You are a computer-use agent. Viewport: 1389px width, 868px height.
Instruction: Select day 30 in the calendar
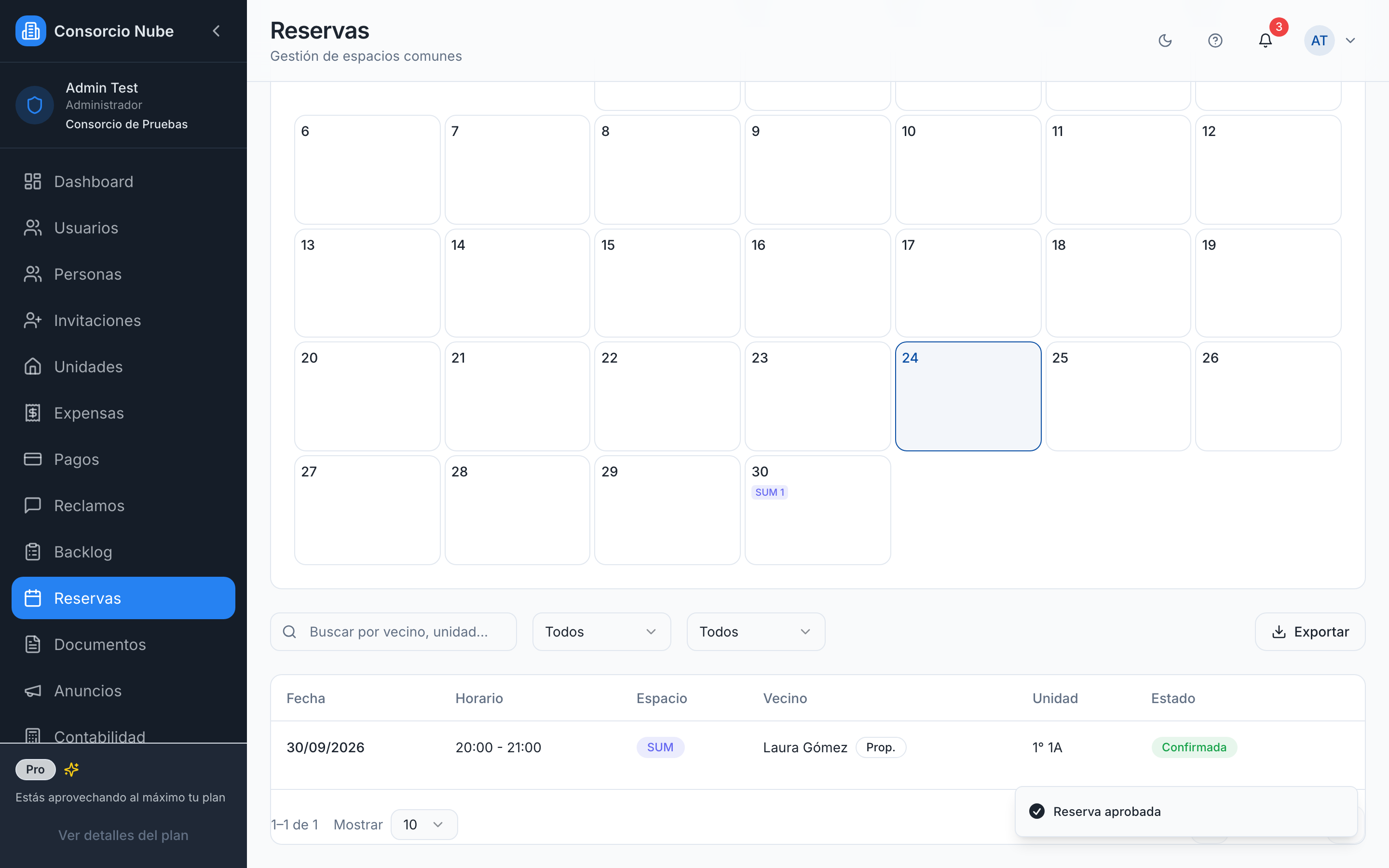[817, 510]
